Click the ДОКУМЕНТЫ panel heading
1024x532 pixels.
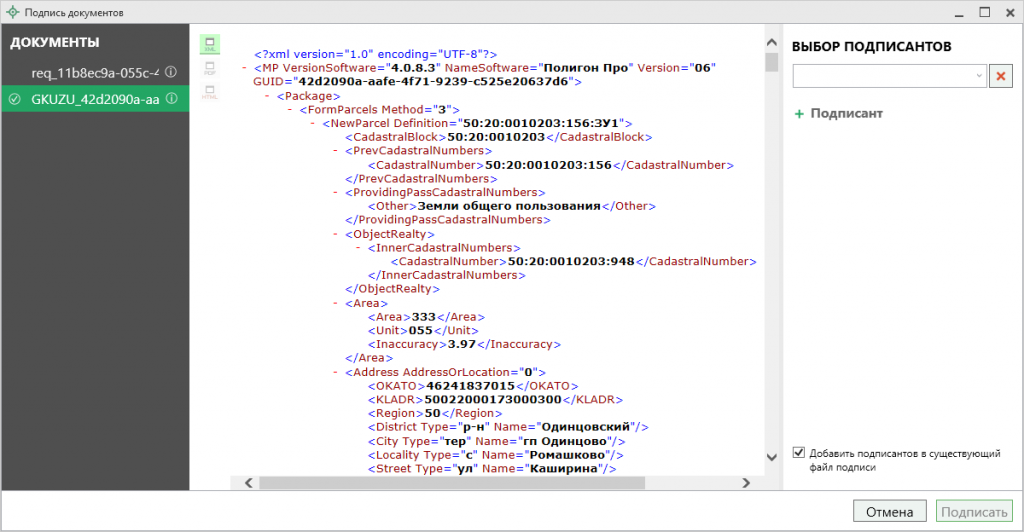pyautogui.click(x=54, y=42)
